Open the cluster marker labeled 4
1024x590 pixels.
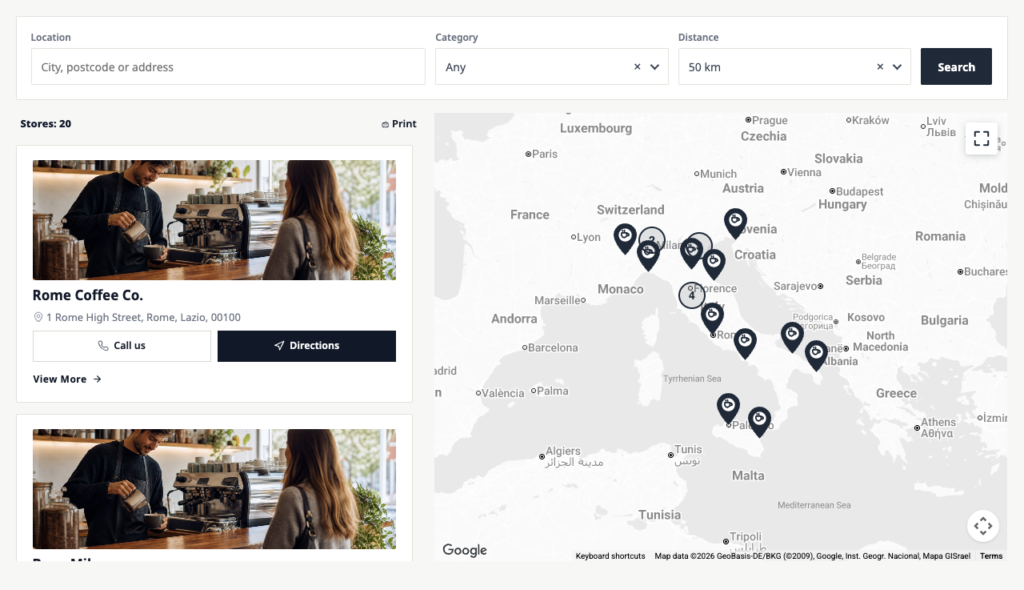(692, 295)
